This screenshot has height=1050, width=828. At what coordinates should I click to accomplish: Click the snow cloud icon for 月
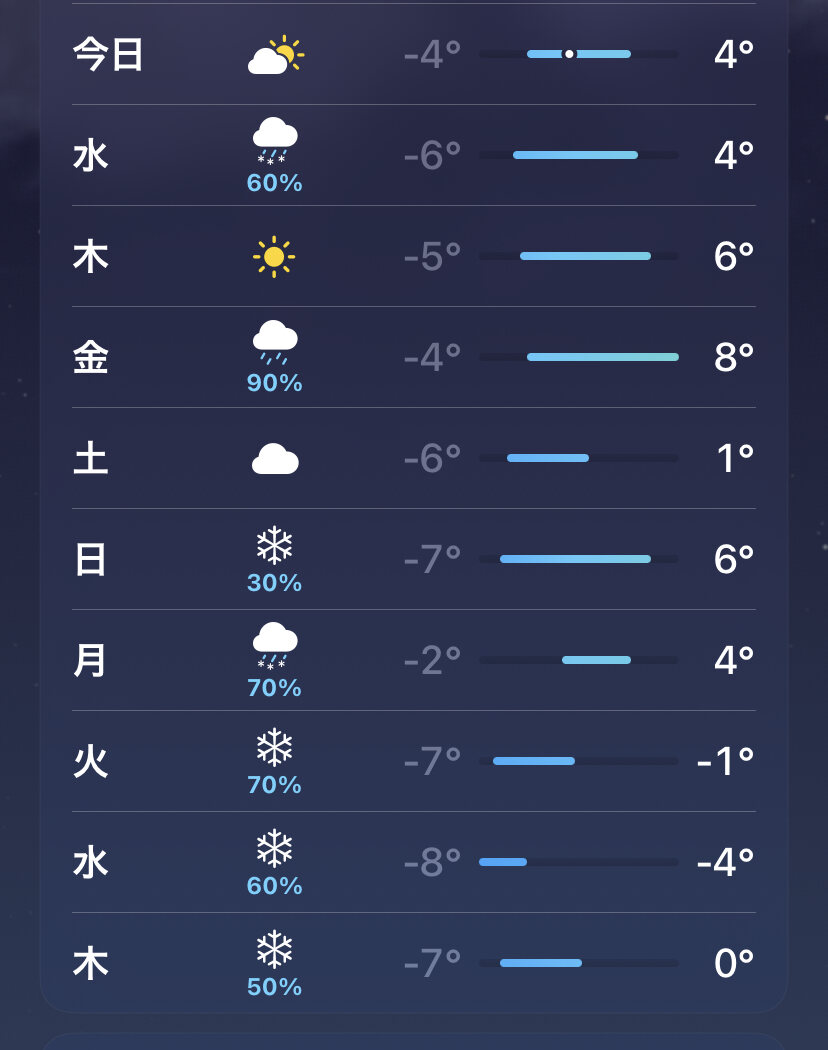click(275, 645)
